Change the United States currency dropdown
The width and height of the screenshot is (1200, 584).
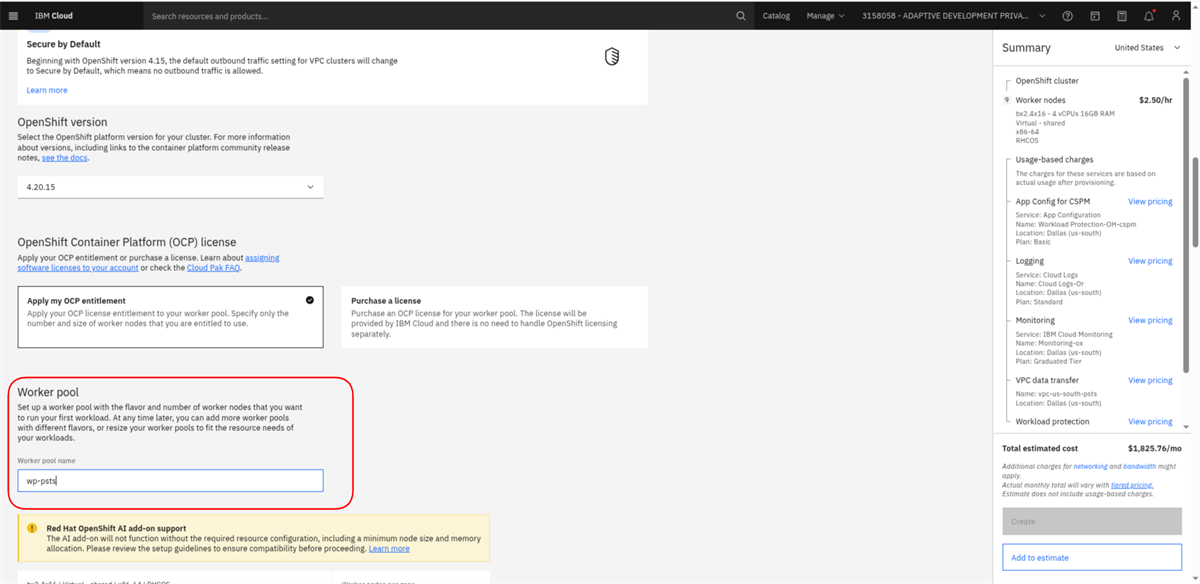1147,48
